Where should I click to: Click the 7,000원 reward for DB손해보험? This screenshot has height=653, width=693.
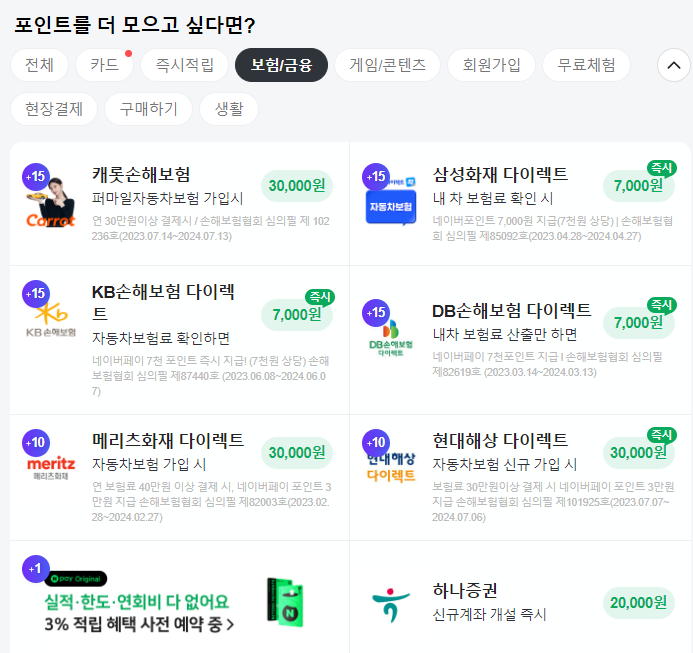[x=639, y=323]
